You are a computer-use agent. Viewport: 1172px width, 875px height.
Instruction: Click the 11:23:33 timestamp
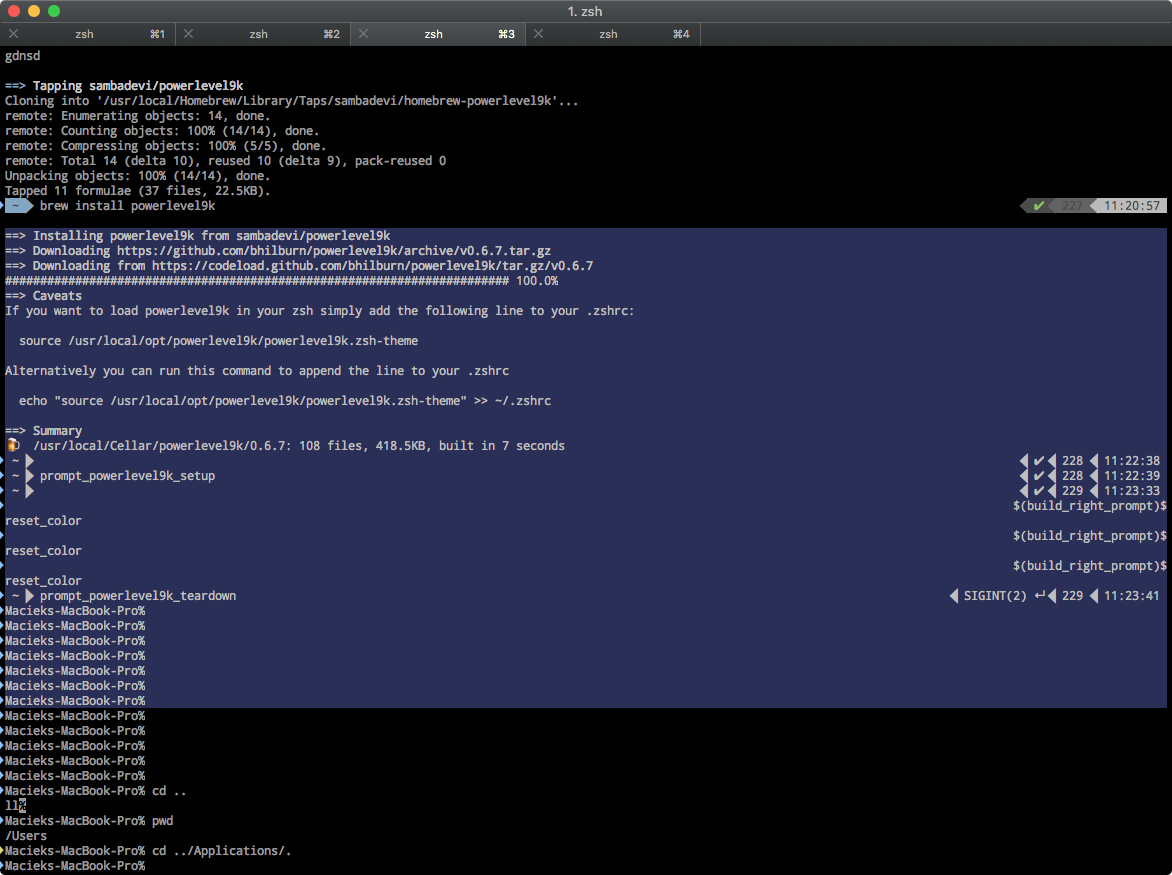1132,491
